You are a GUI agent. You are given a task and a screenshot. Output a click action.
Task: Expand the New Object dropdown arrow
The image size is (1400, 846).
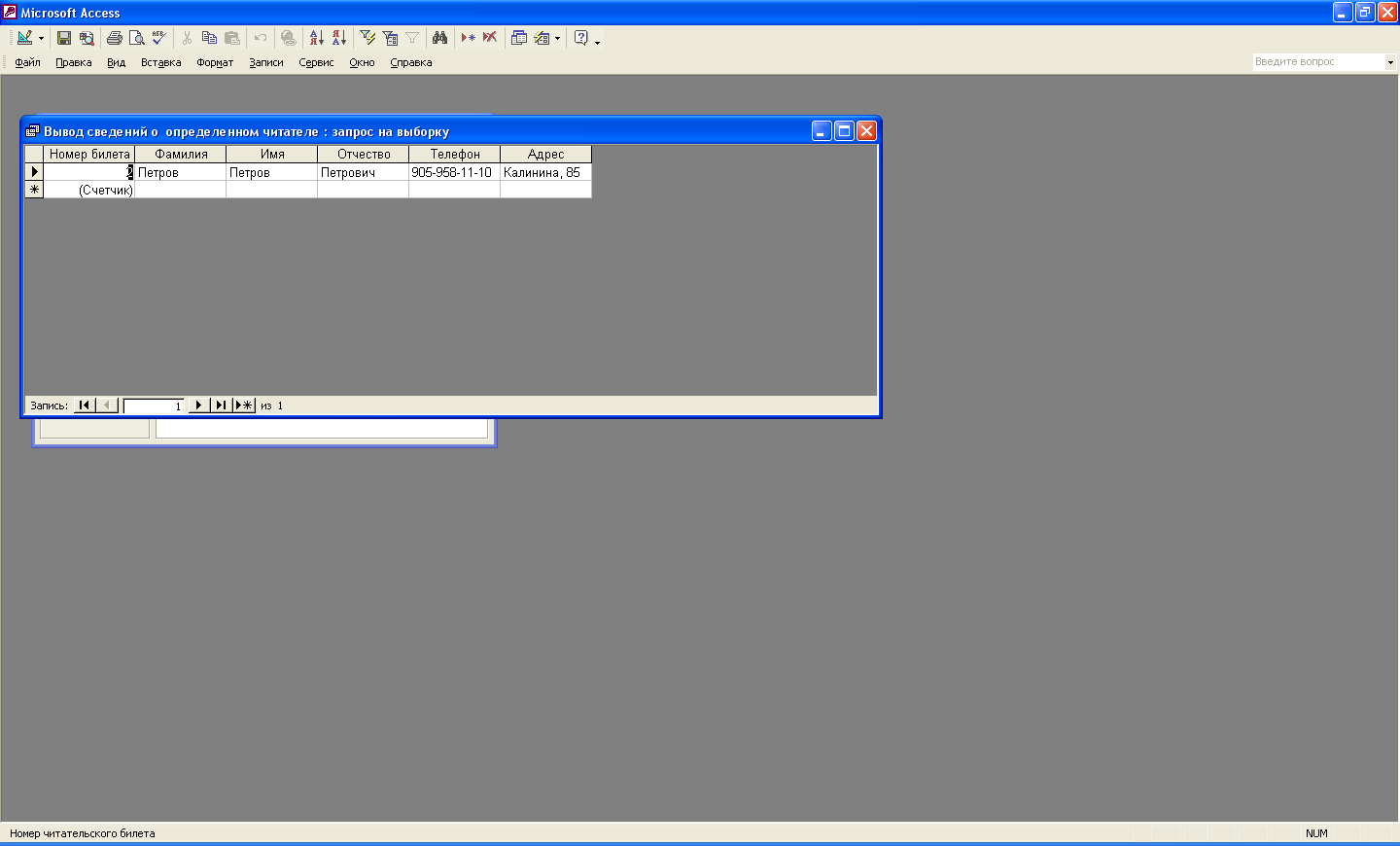tap(557, 39)
